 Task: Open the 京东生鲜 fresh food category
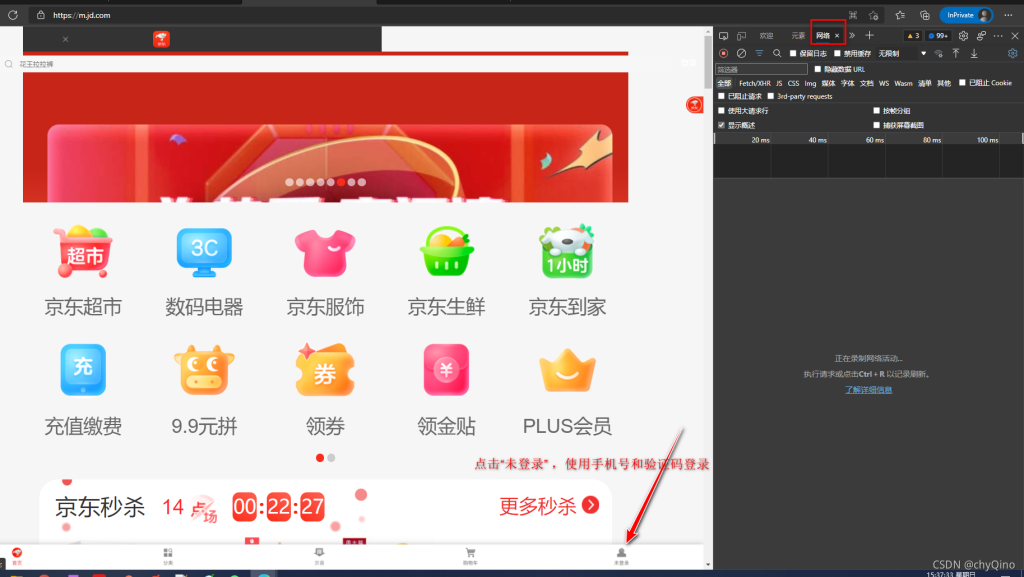[x=447, y=270]
